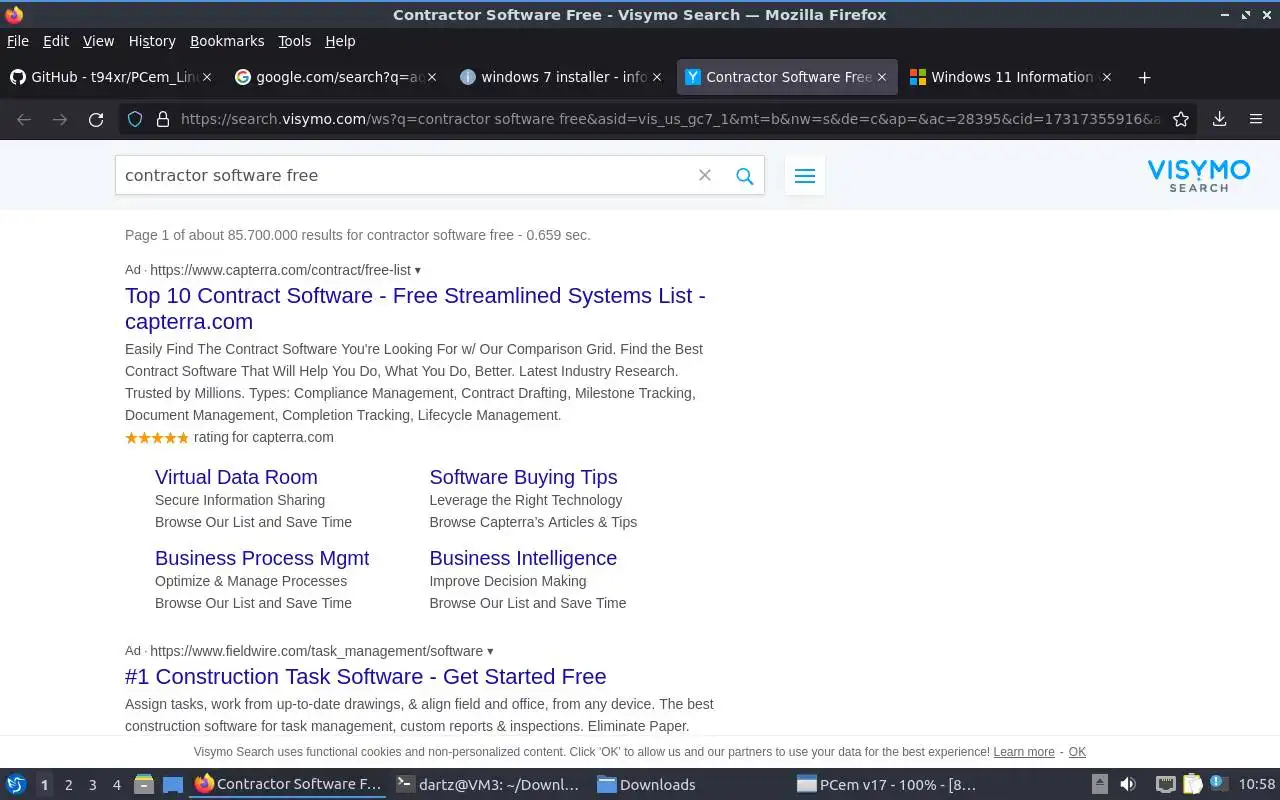Close the Contractor Software Free tab
The height and width of the screenshot is (800, 1280).
point(882,77)
